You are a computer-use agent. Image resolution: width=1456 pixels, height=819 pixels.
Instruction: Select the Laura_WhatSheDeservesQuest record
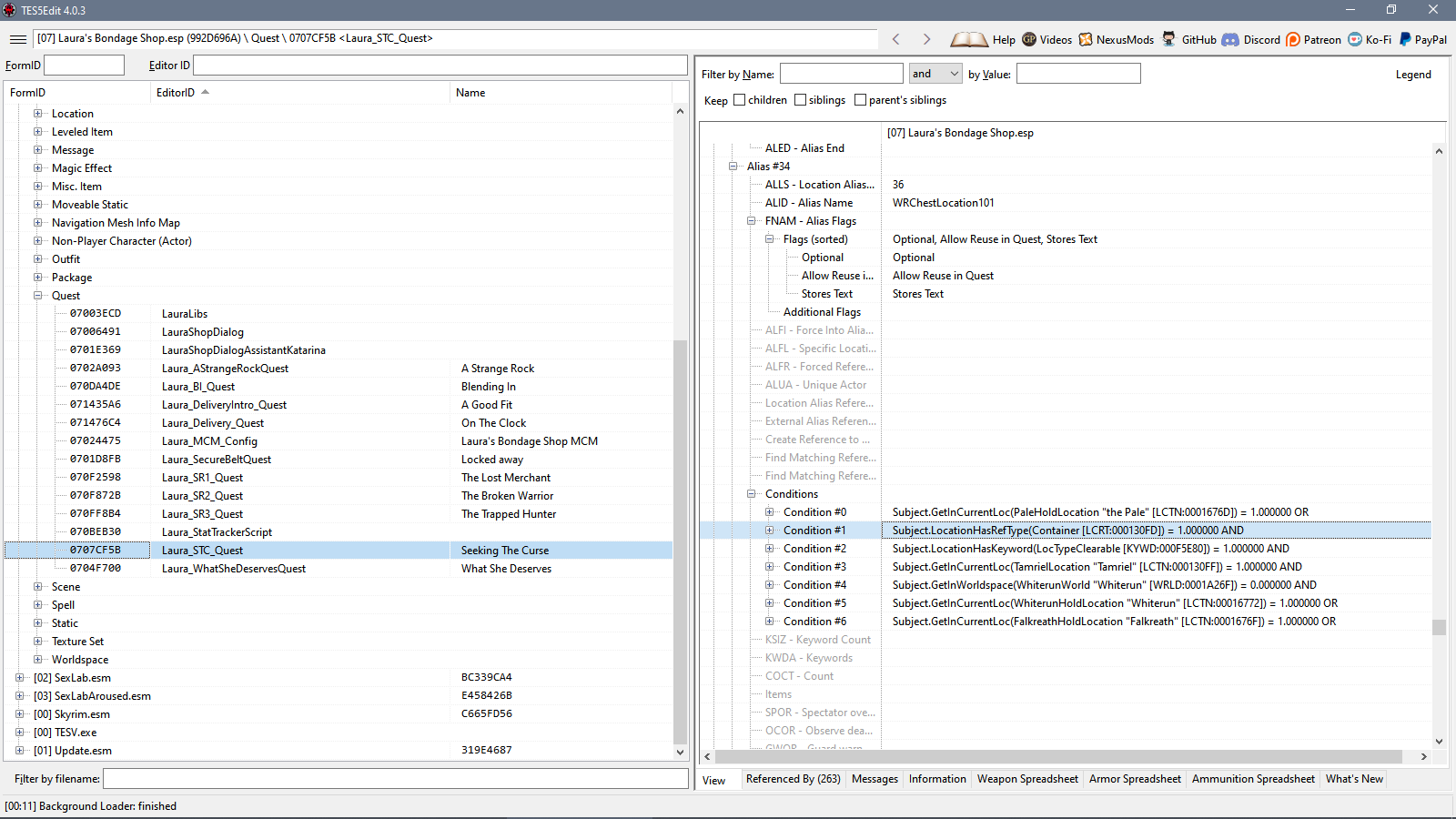[339, 569]
